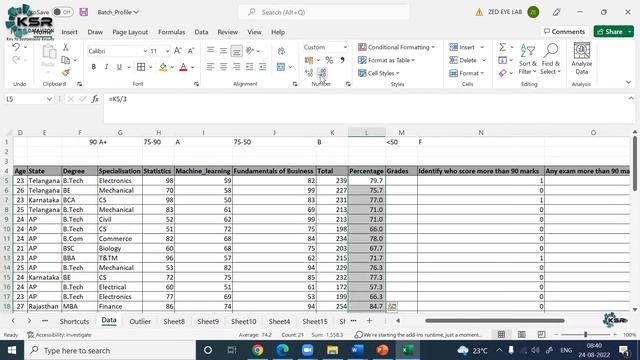Apply the yellow fill color swatch
The height and width of the screenshot is (360, 640).
(163, 67)
